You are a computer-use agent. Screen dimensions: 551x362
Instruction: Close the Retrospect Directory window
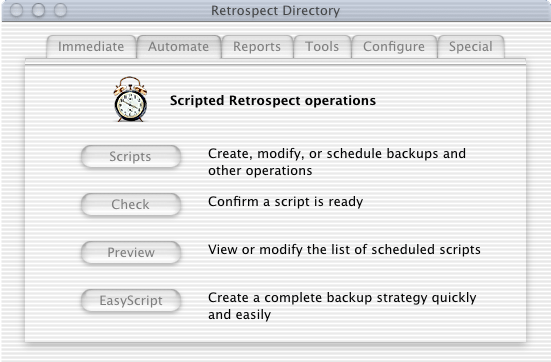(17, 10)
